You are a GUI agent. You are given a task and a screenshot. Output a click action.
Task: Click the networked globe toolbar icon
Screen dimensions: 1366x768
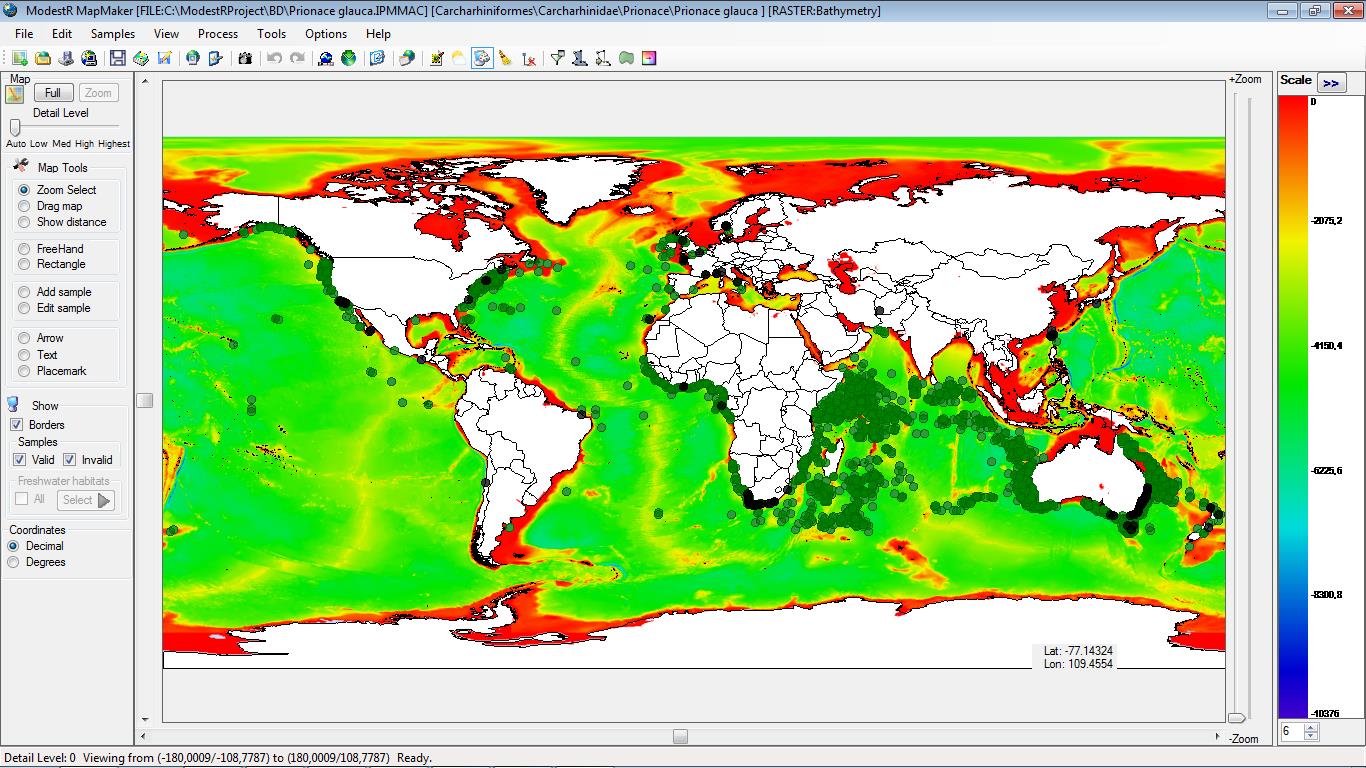tap(326, 58)
